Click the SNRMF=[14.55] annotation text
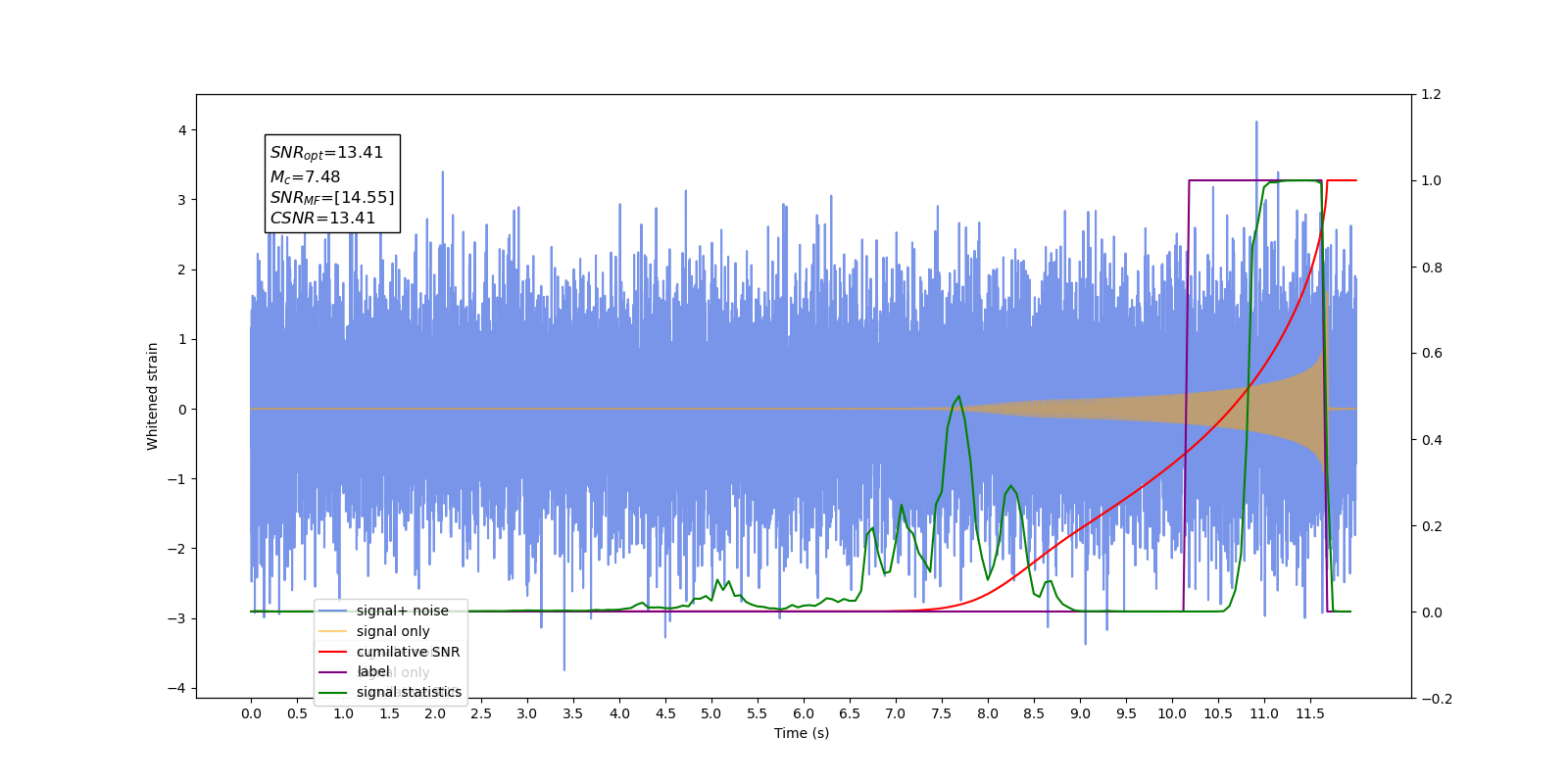Viewport: 1568px width, 784px height. 332,197
